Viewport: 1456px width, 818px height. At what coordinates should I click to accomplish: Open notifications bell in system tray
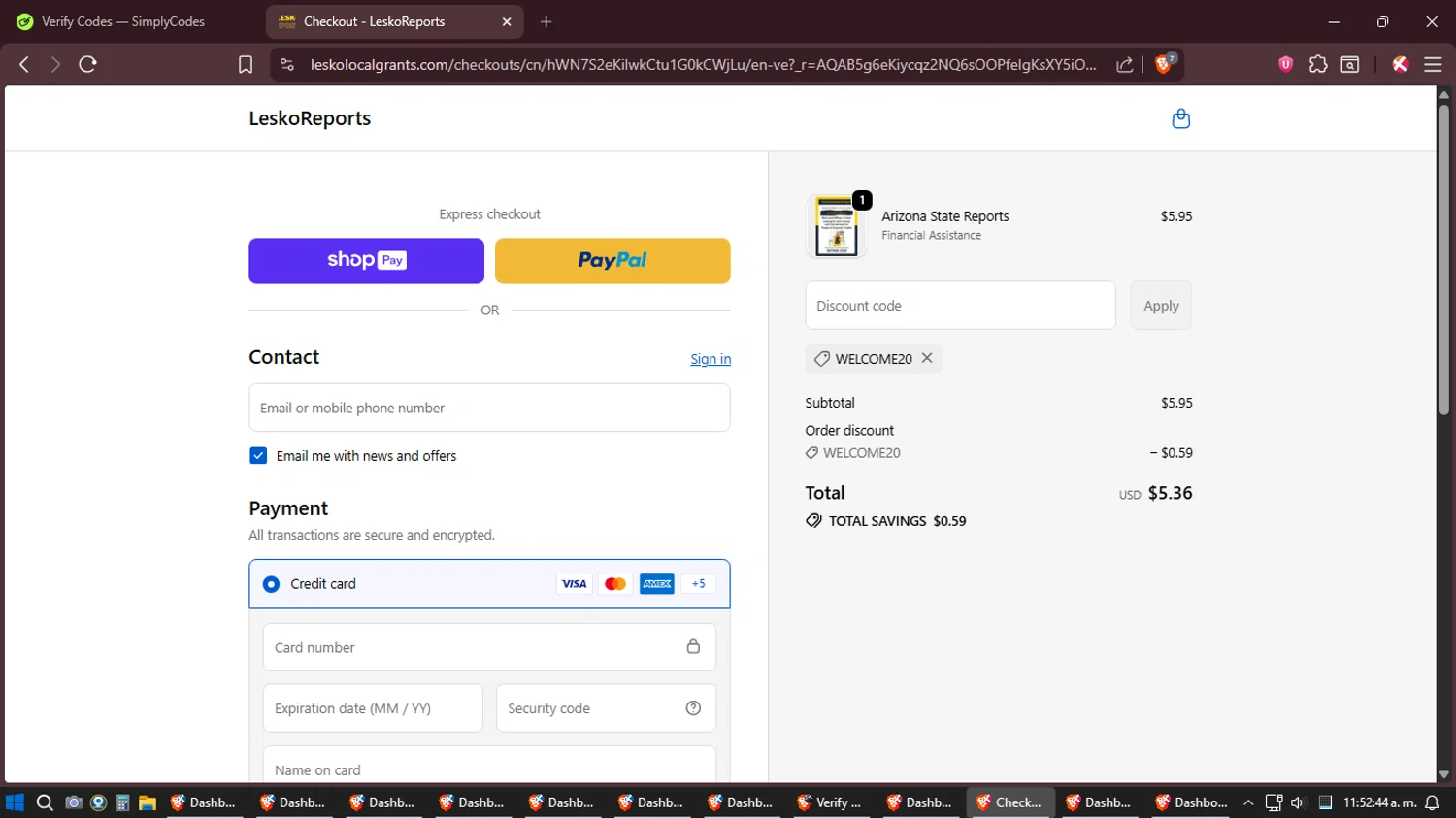(x=1432, y=802)
